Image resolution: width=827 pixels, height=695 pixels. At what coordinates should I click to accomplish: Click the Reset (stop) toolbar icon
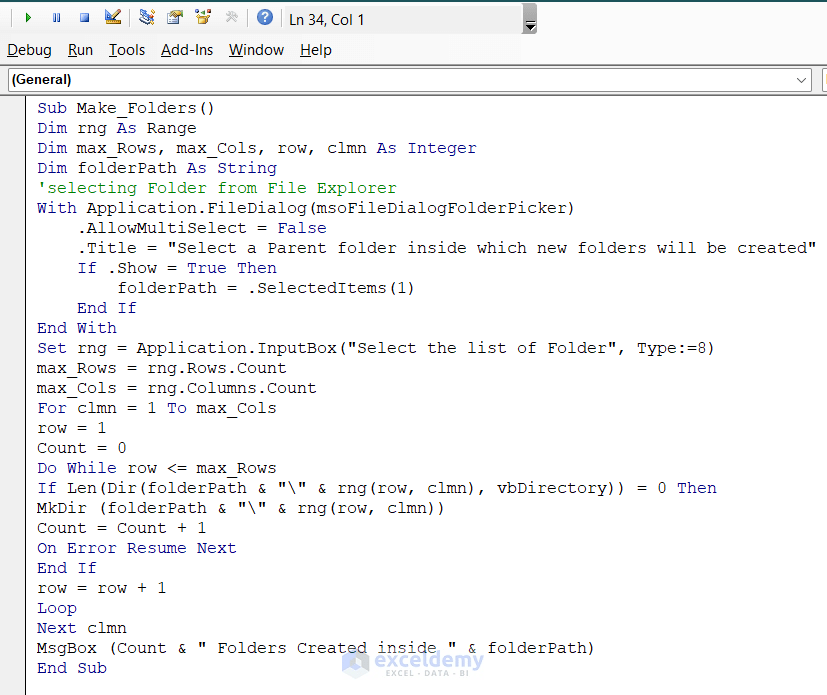[84, 18]
